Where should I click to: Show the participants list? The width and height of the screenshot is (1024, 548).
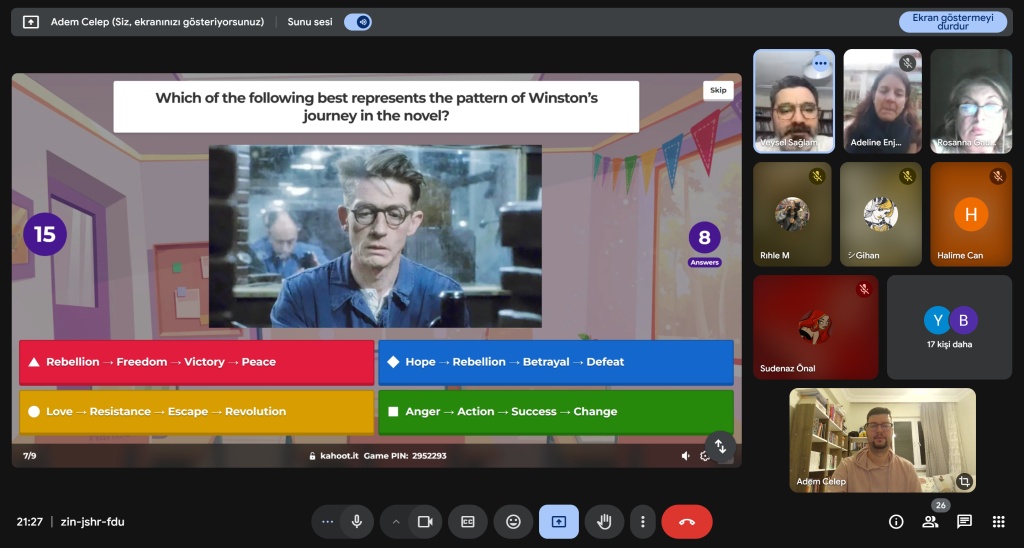pyautogui.click(x=930, y=522)
